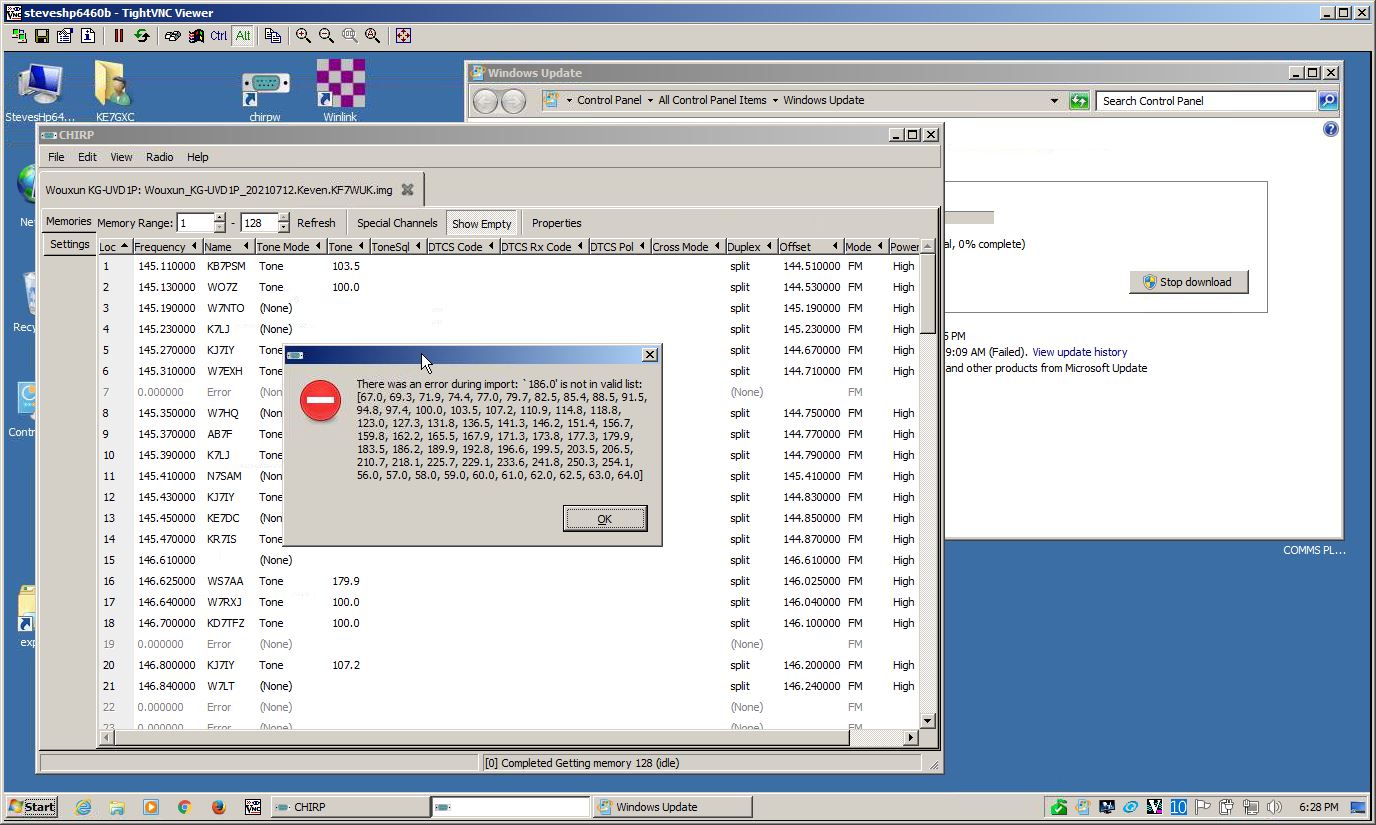Click the Frequency column header

(166, 247)
